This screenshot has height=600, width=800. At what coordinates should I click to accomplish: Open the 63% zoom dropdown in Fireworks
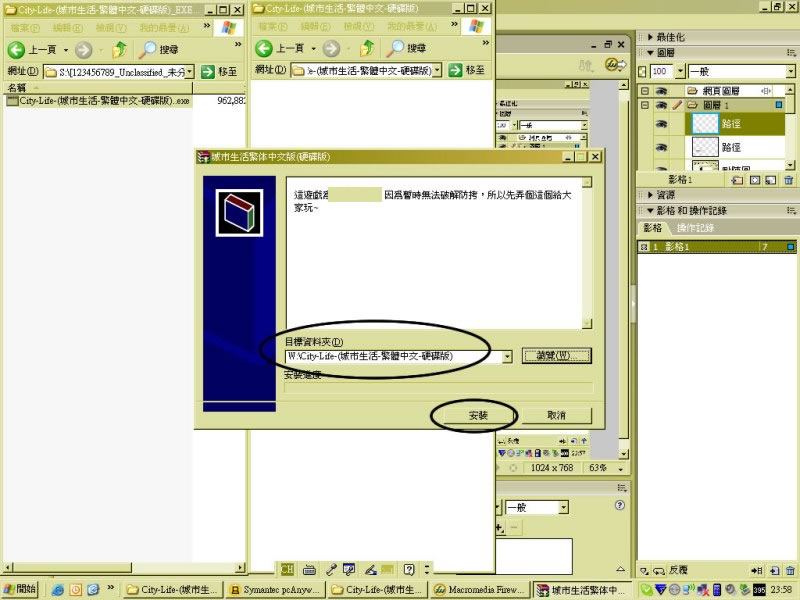pos(620,468)
